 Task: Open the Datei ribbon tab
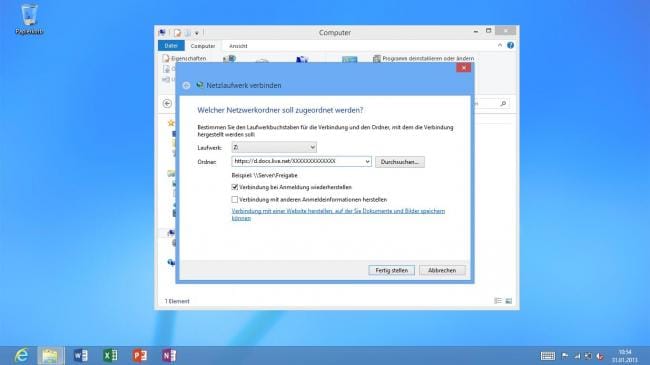coord(171,46)
